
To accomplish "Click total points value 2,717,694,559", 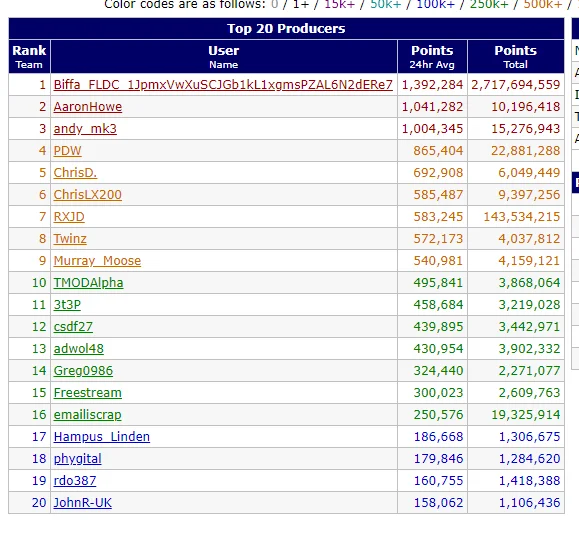I will 515,85.
